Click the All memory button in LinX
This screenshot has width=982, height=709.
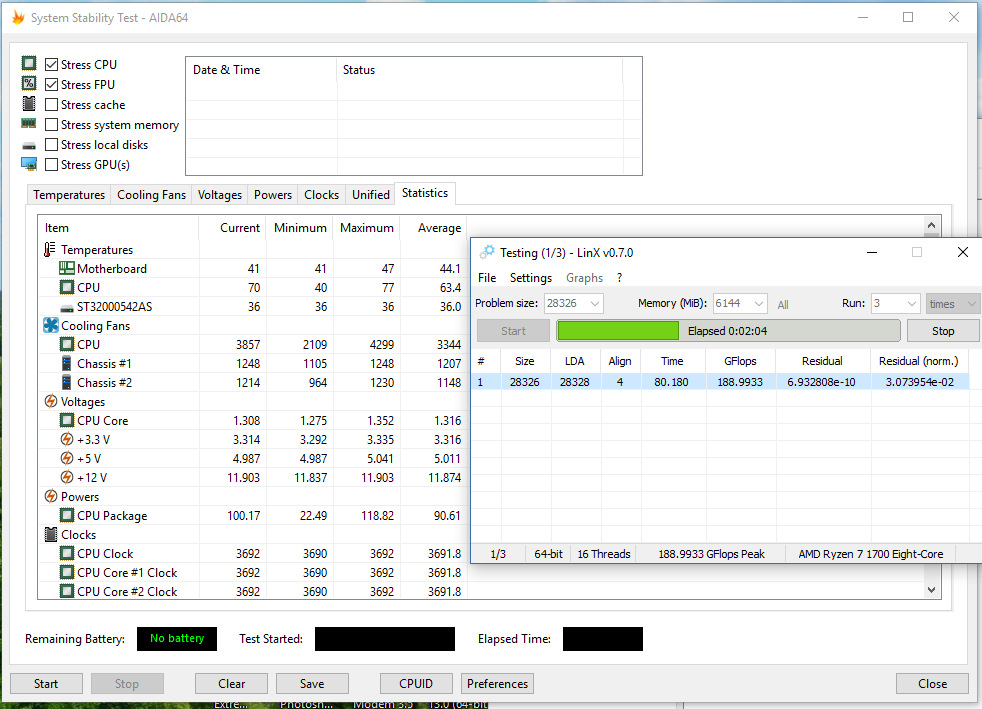783,304
